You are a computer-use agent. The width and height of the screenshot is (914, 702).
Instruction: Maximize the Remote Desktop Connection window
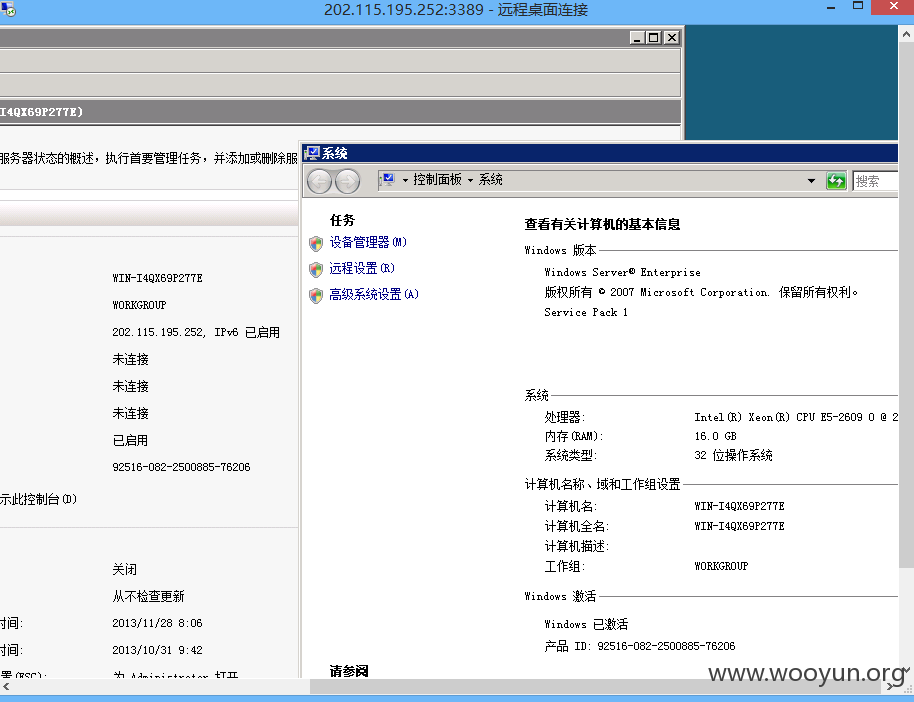pos(857,8)
